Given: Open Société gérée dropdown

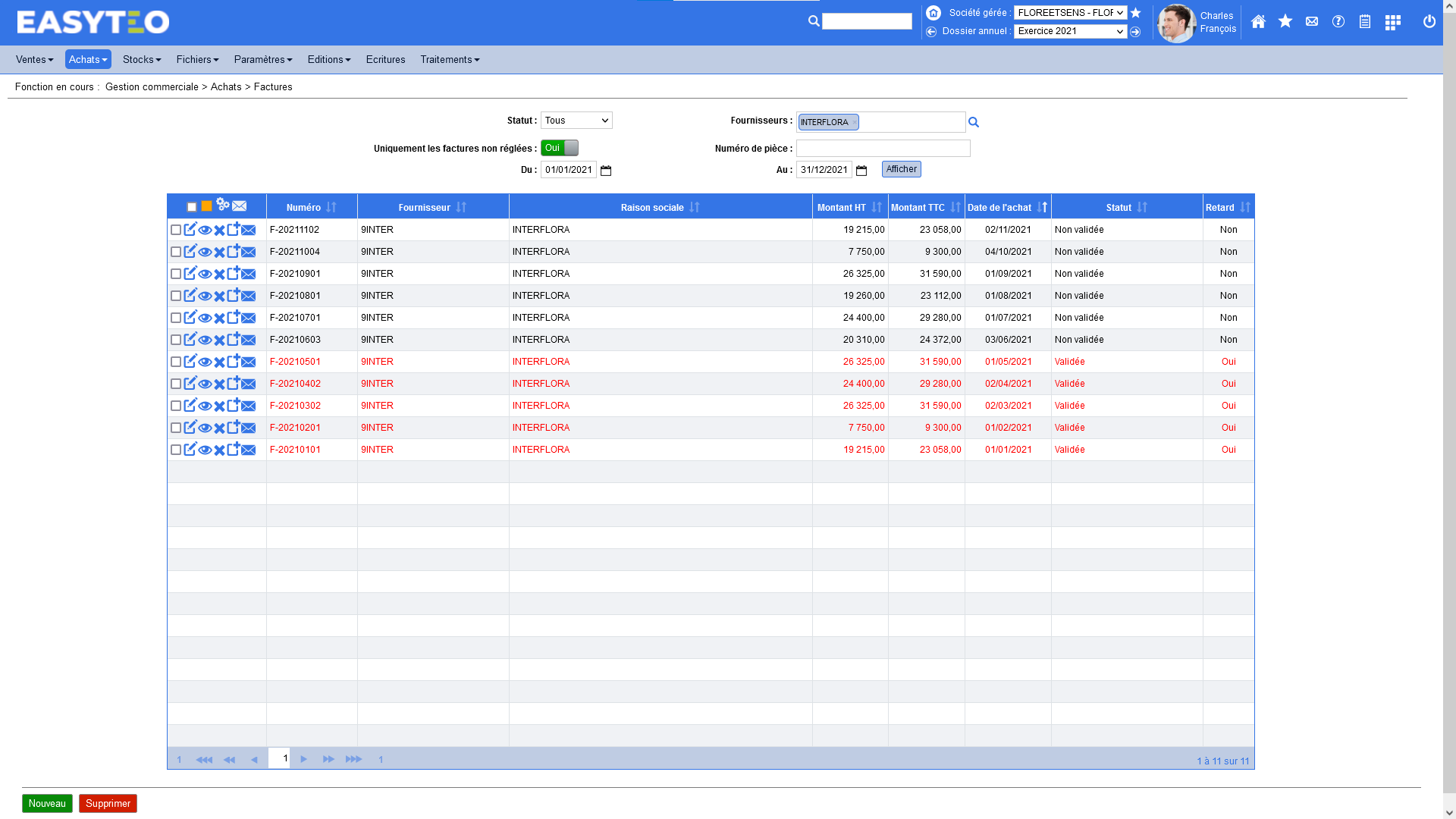Looking at the screenshot, I should tap(1070, 13).
